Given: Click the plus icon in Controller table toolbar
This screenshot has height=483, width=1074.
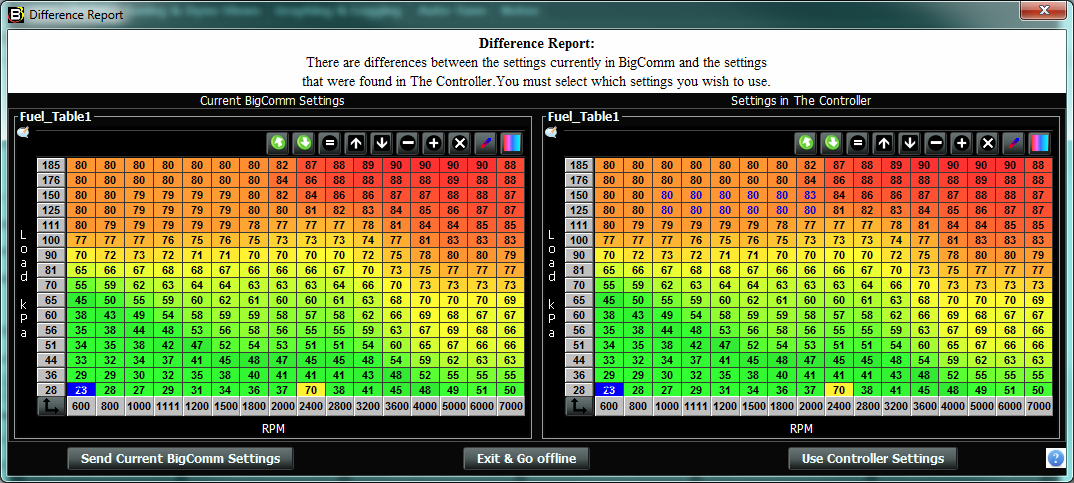Looking at the screenshot, I should point(962,143).
